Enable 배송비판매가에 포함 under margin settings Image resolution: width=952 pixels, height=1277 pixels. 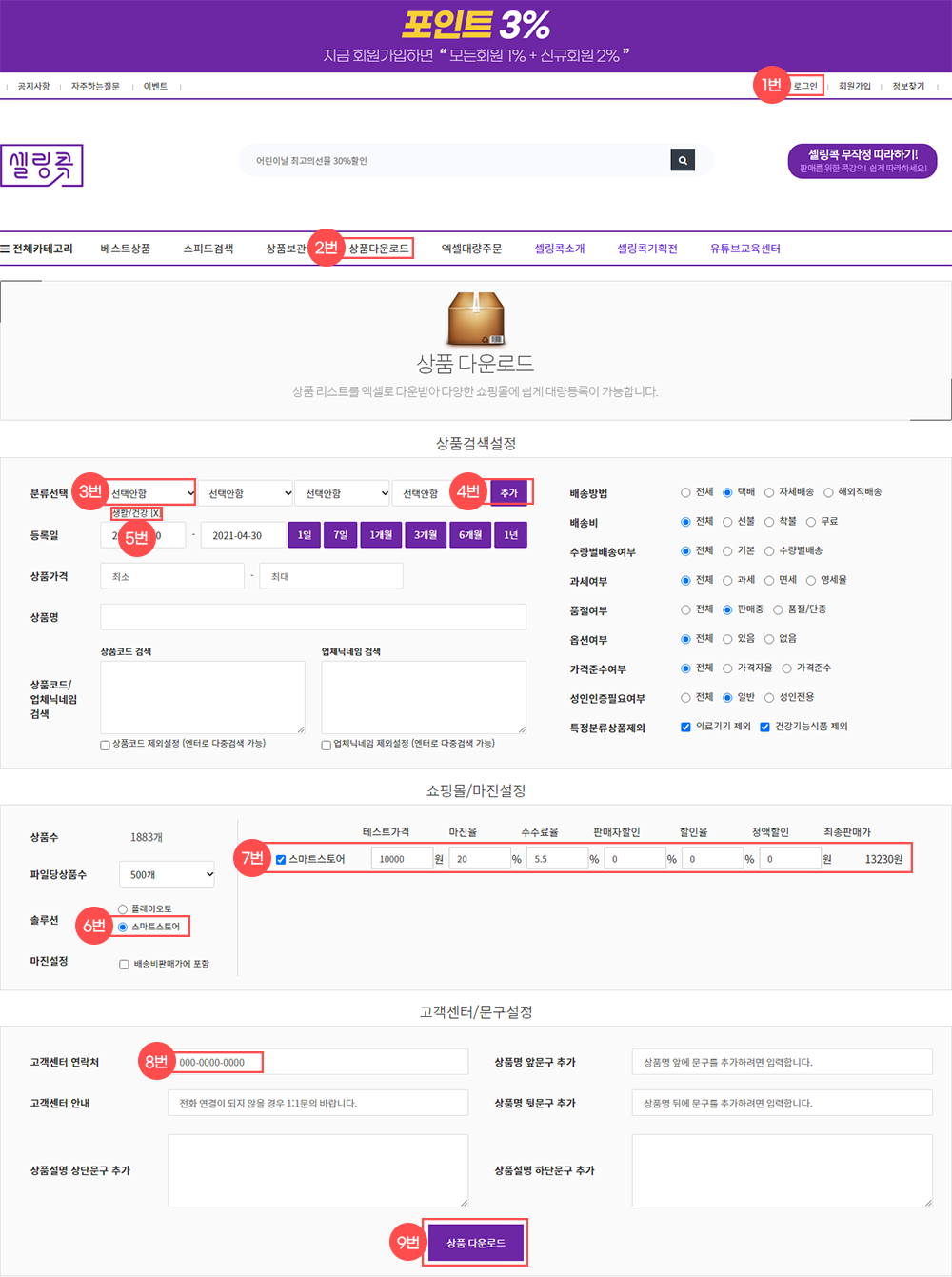124,964
